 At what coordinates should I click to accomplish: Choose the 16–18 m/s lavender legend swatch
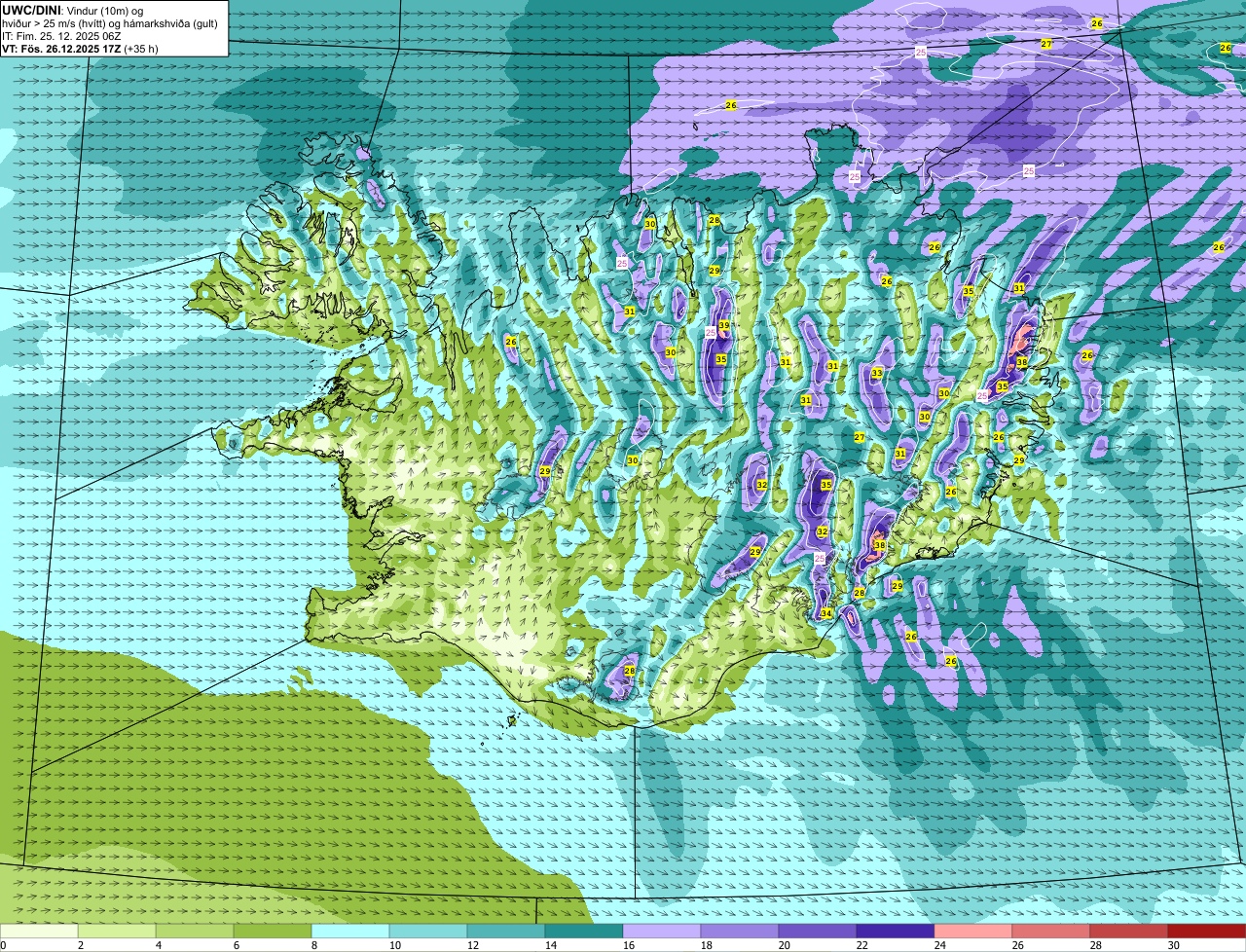pyautogui.click(x=662, y=932)
